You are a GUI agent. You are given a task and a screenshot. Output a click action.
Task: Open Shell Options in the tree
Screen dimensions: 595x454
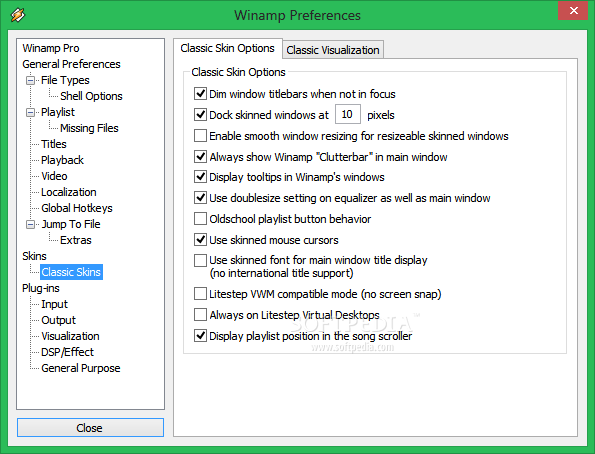(x=91, y=96)
